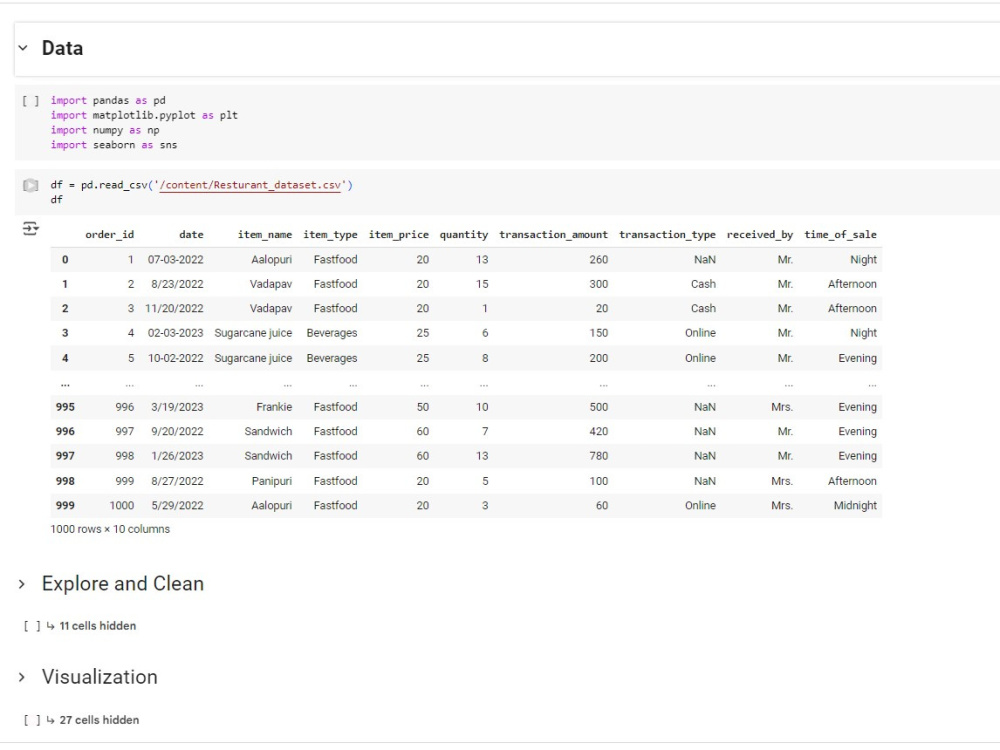Run the imports code cell
Viewport: 1000px width, 750px height.
click(31, 100)
